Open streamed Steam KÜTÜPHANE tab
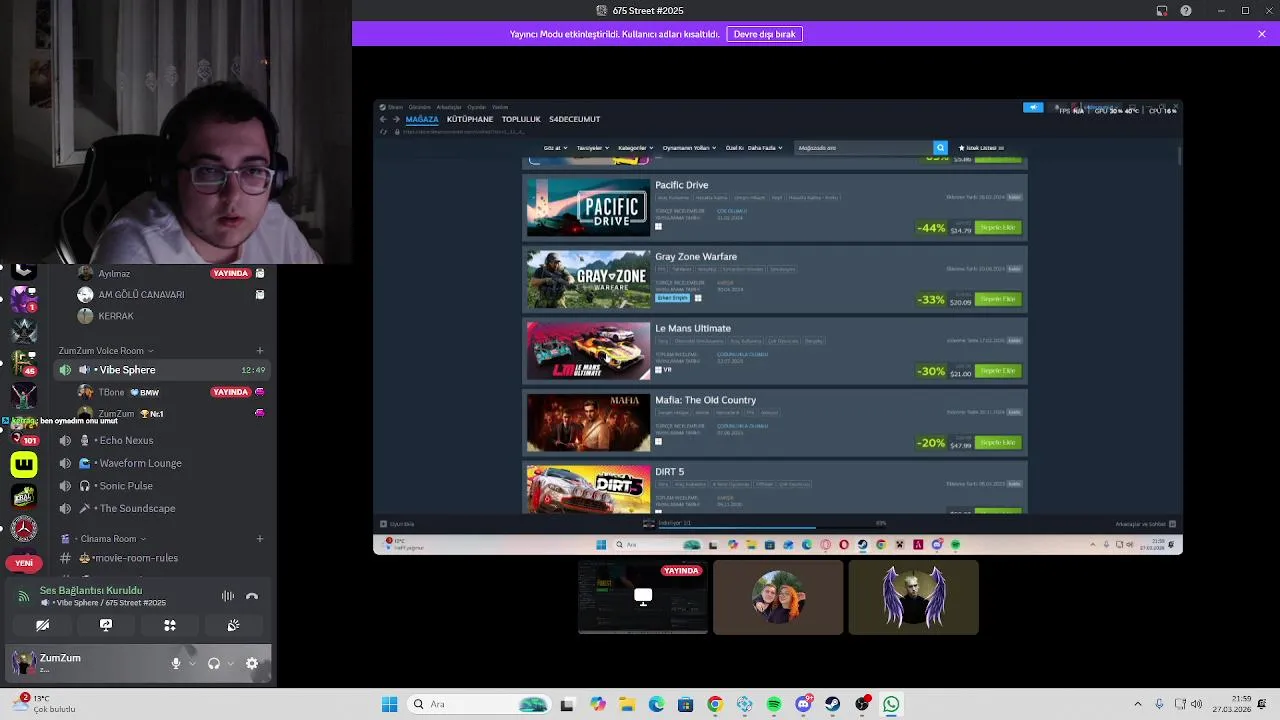Viewport: 1280px width, 720px height. [470, 119]
